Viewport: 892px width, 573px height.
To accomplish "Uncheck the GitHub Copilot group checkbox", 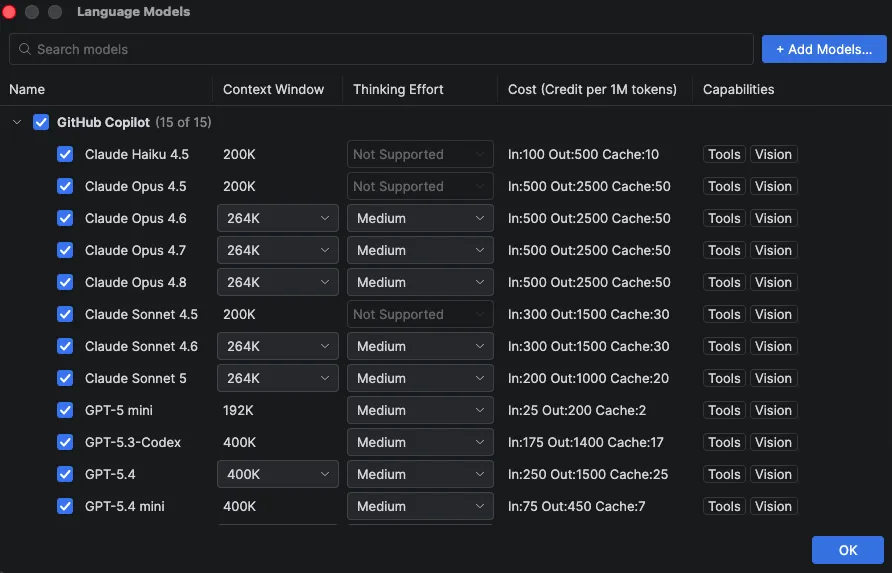I will [41, 122].
